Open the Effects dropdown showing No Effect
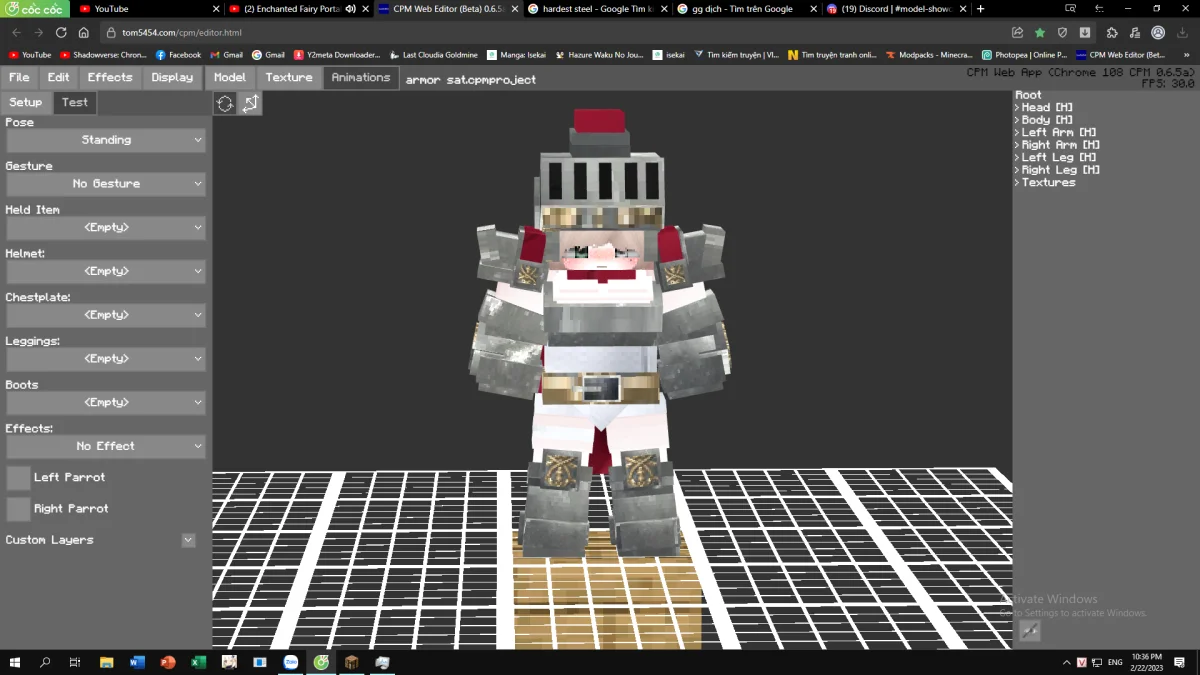This screenshot has height=675, width=1200. point(106,446)
